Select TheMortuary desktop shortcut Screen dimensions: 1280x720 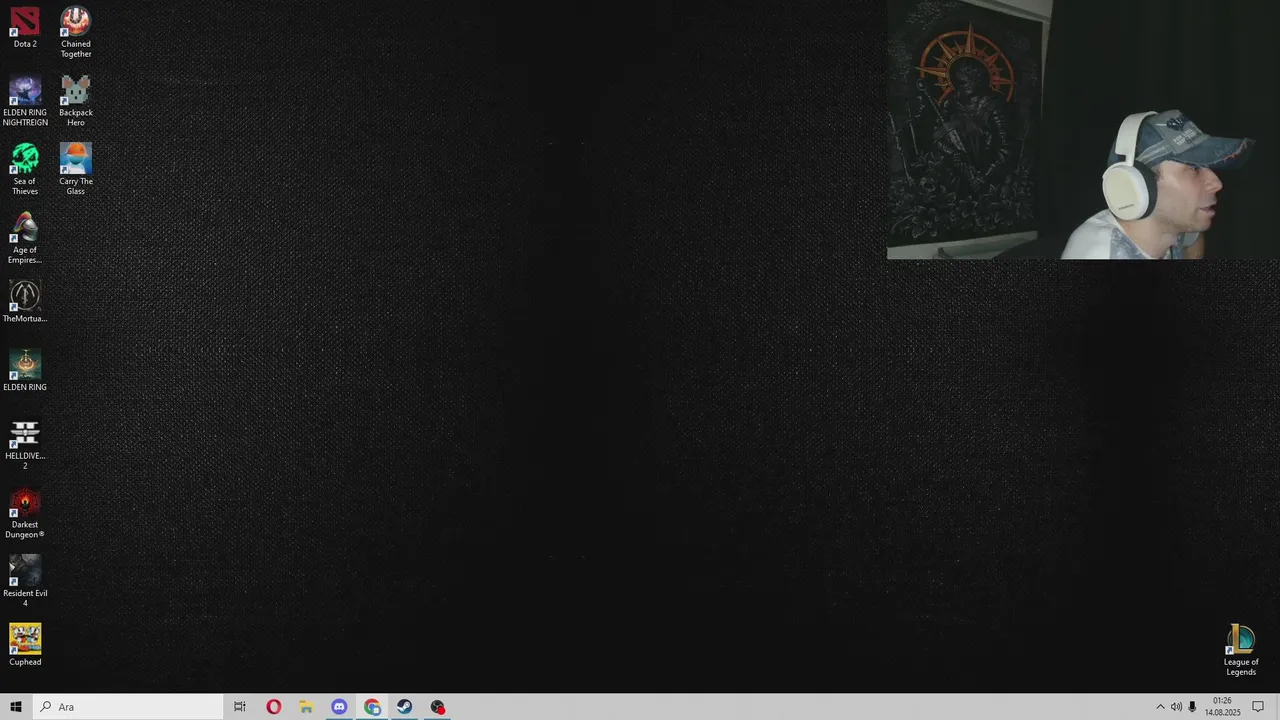[x=25, y=302]
